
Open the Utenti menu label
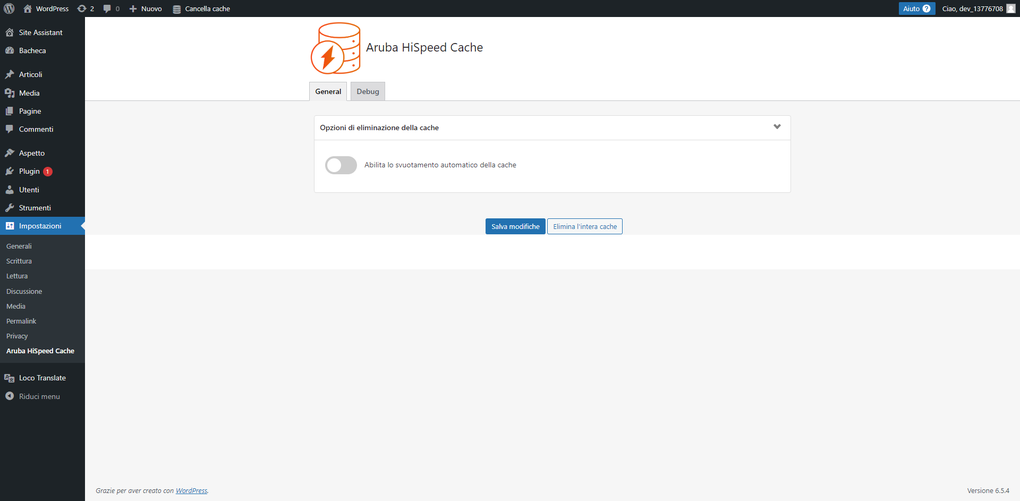coord(29,189)
